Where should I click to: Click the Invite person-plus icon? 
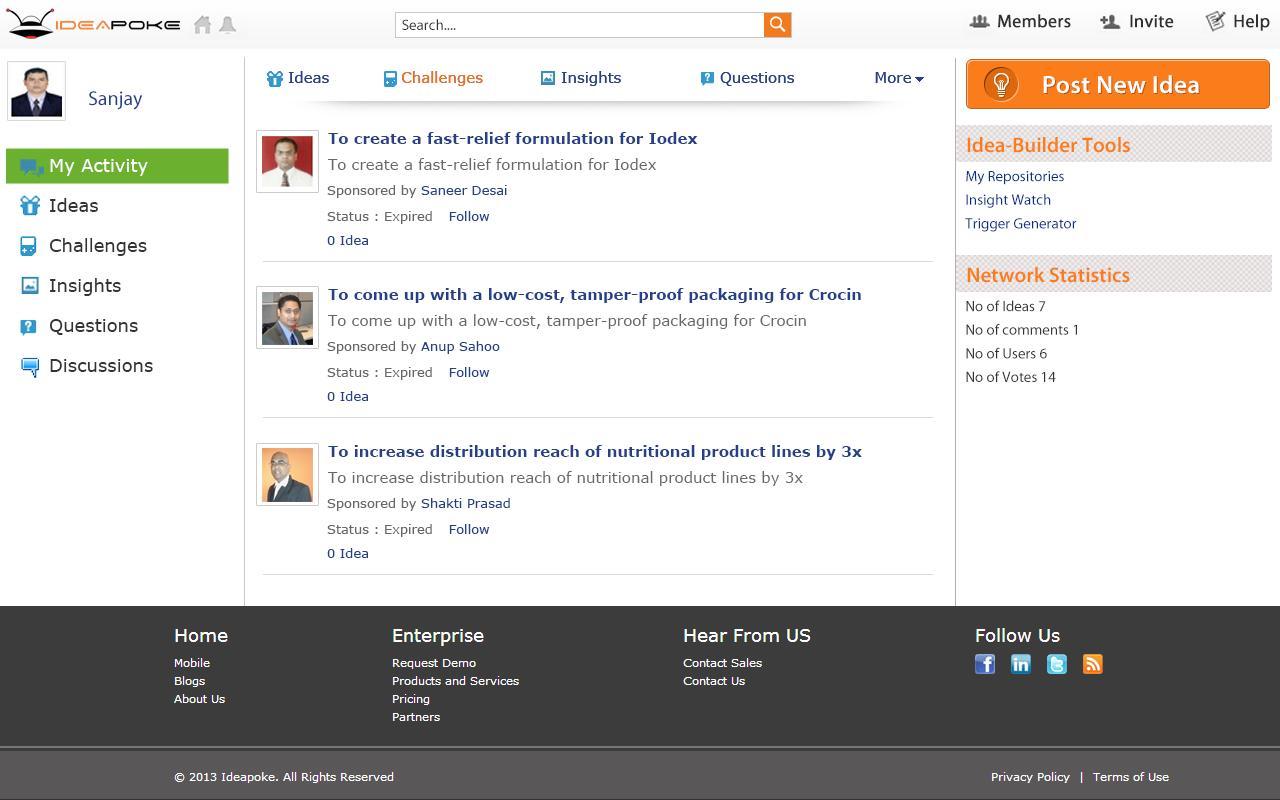tap(1110, 21)
